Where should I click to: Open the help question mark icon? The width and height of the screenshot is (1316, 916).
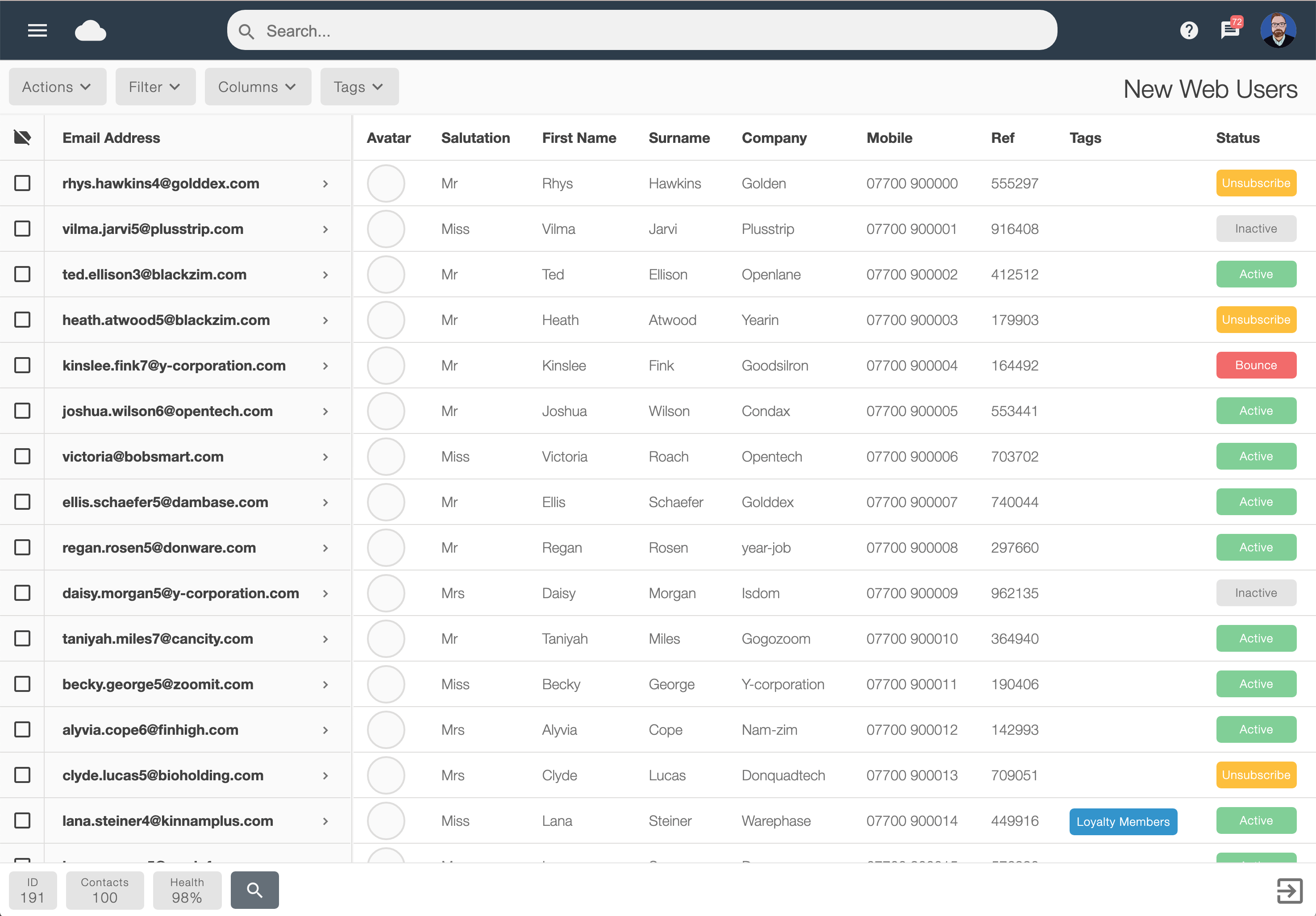coord(1189,30)
